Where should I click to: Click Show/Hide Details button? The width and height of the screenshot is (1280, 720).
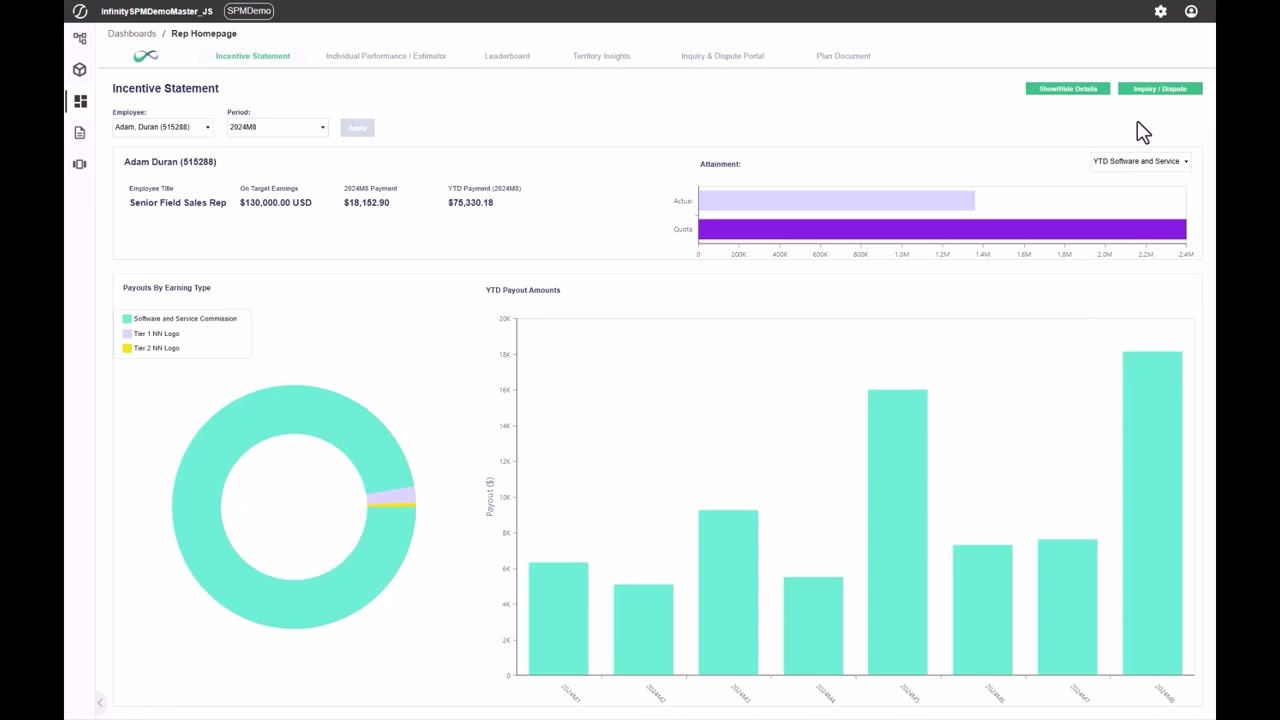1068,89
